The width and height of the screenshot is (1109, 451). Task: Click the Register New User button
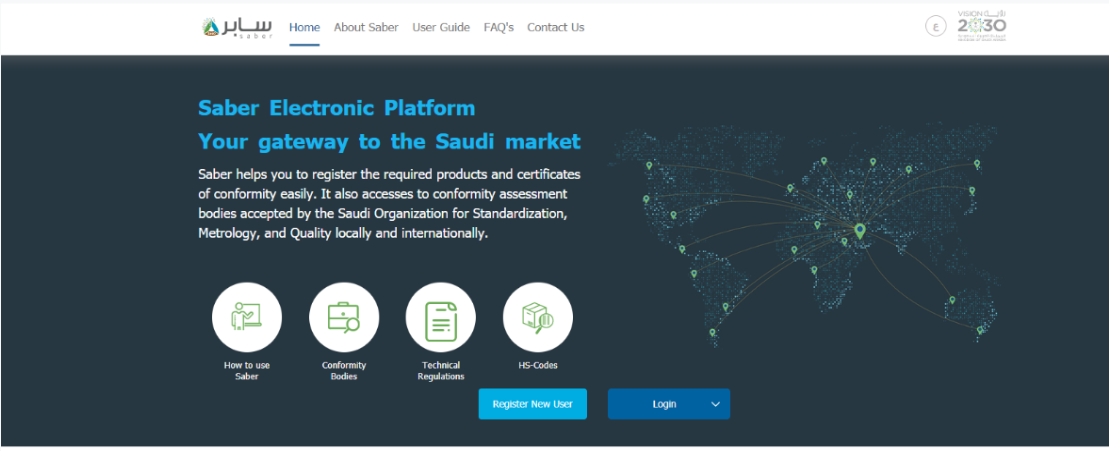pyautogui.click(x=533, y=404)
